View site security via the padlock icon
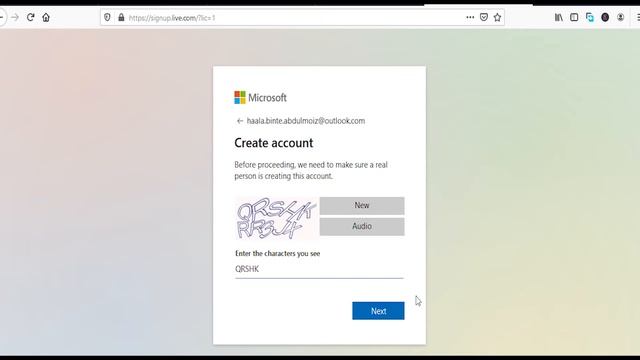 pyautogui.click(x=121, y=18)
